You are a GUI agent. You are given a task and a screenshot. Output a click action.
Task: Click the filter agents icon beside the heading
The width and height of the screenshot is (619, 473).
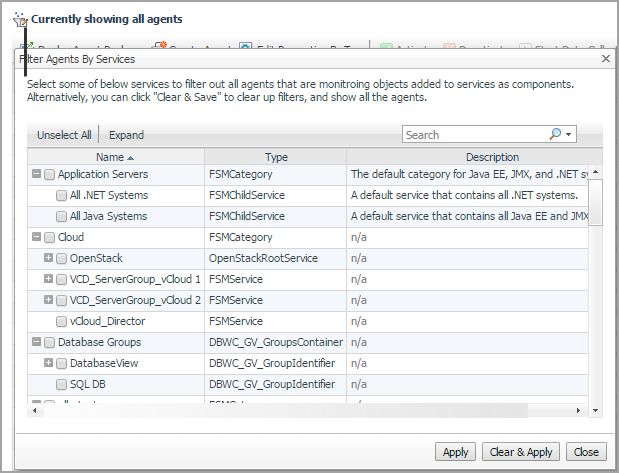[x=20, y=19]
